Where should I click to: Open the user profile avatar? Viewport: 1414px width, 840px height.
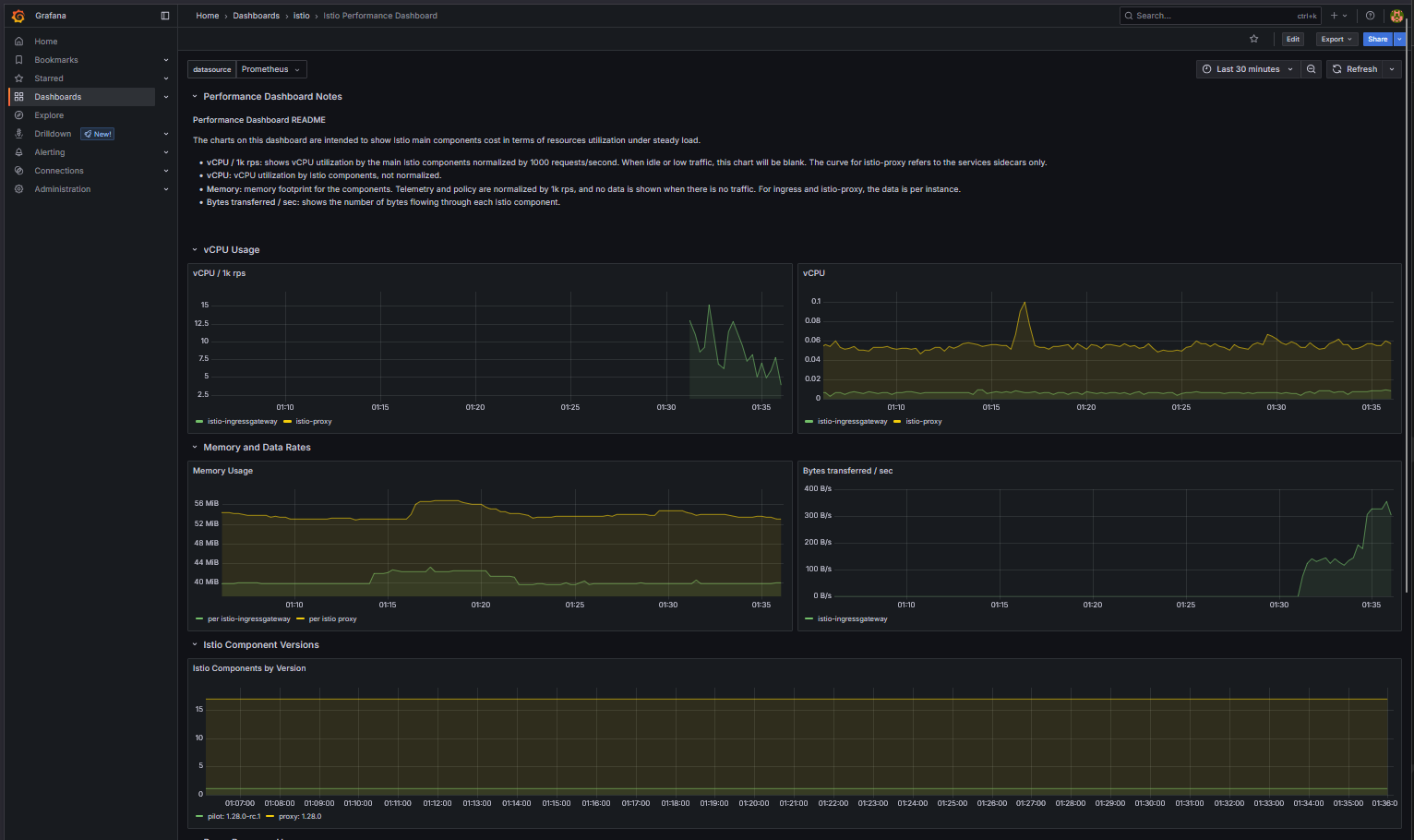coord(1396,16)
